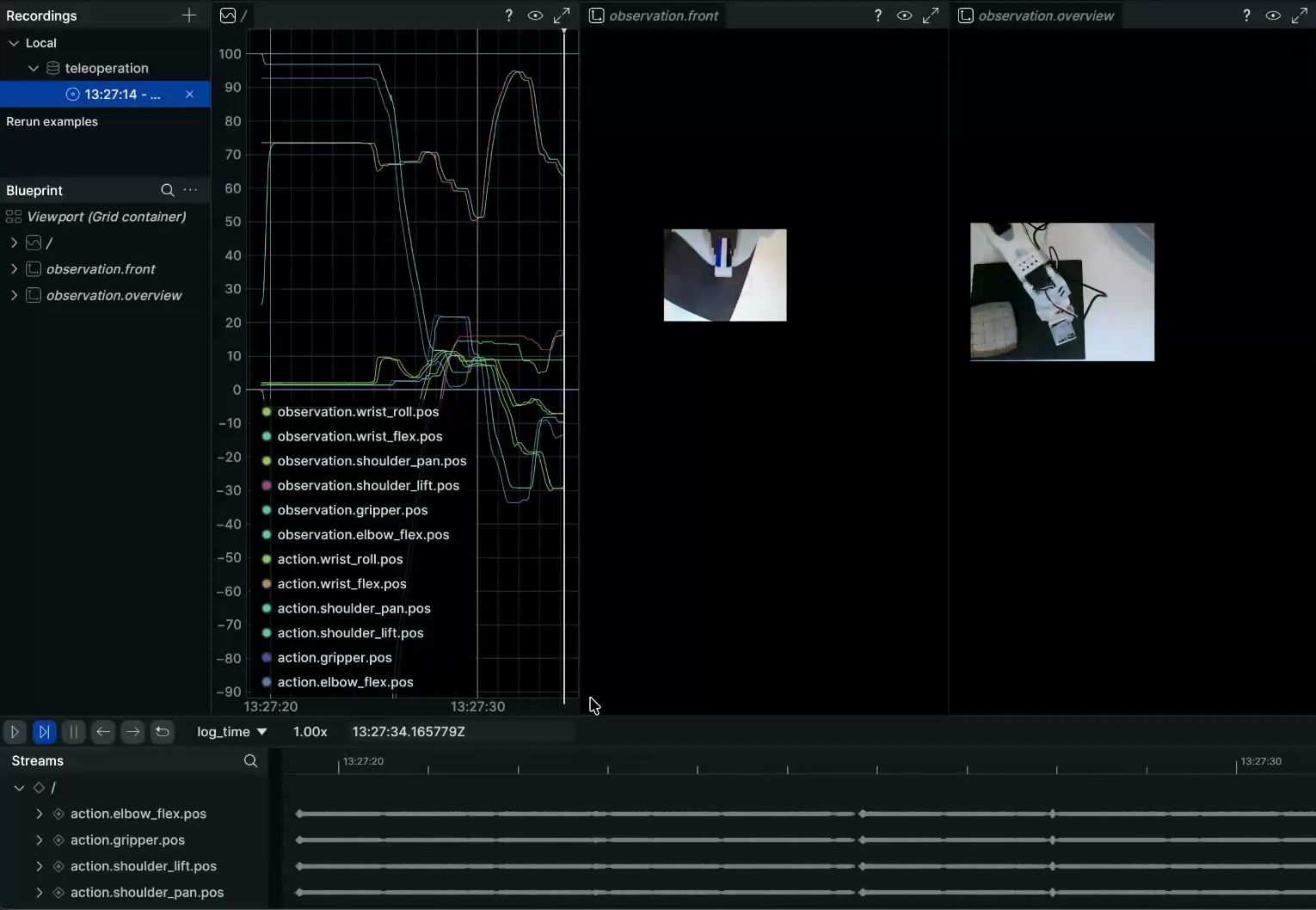Change the 1.00x playback speed

(x=311, y=732)
